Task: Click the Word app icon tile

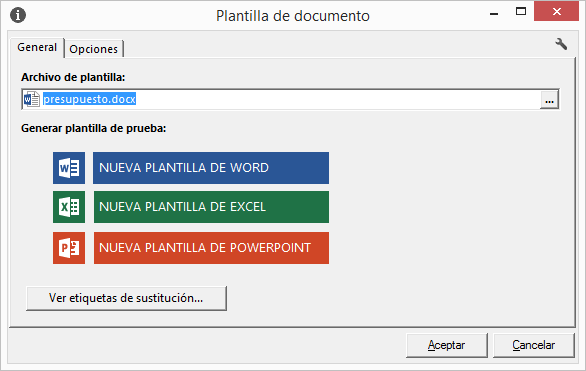Action: pyautogui.click(x=69, y=168)
